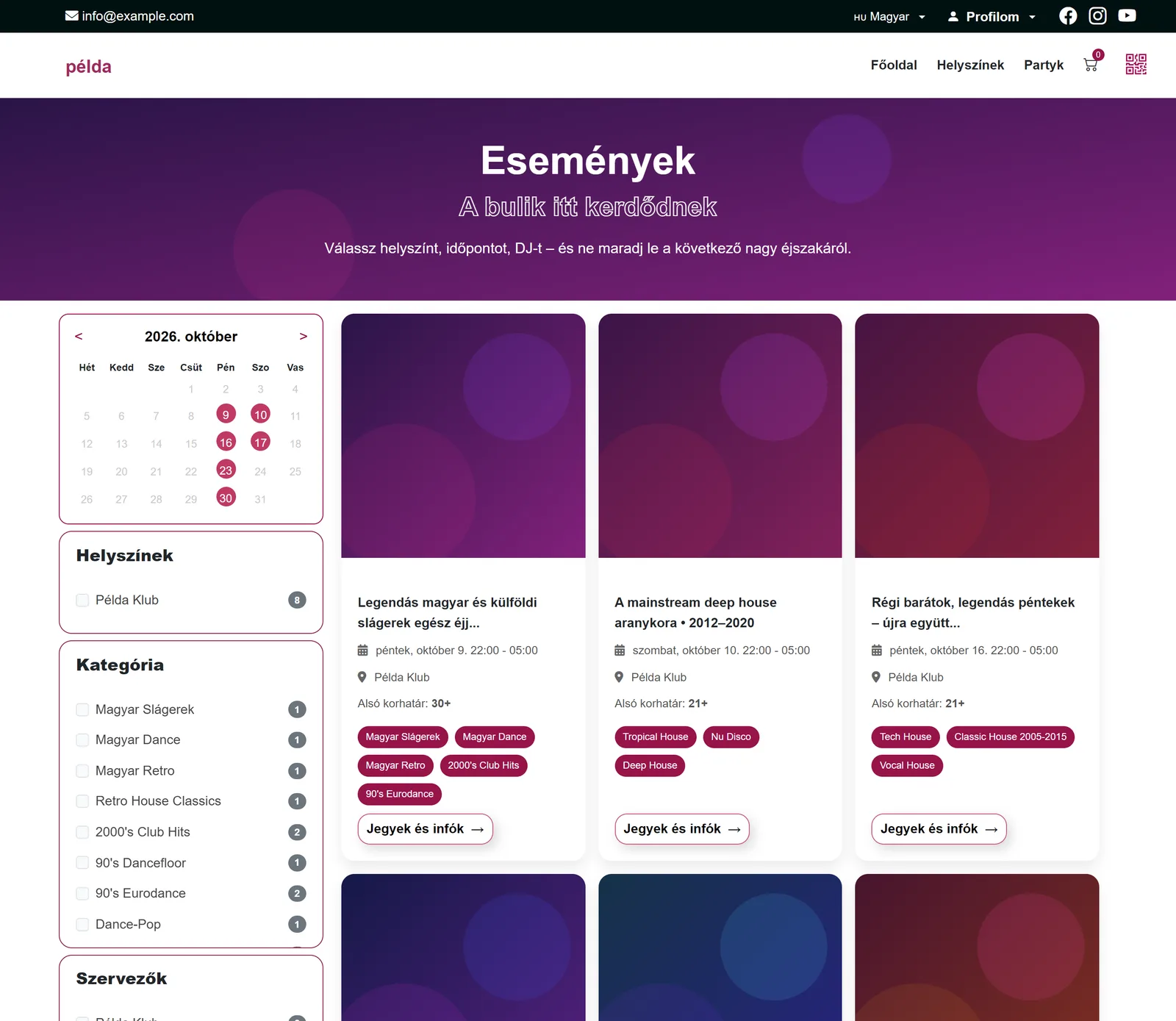Screen dimensions: 1176x1021
Task: Open tickets for Legendás magyar event
Action: 425,829
